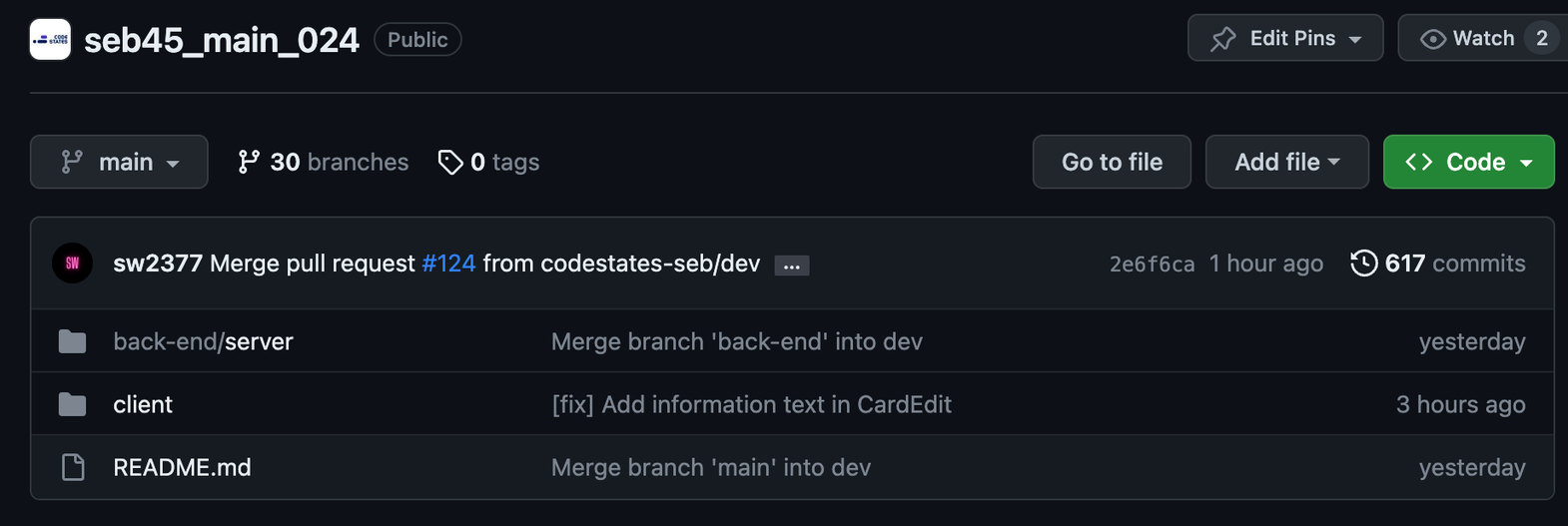Click the tags label icon
This screenshot has height=526, width=1568.
point(450,162)
